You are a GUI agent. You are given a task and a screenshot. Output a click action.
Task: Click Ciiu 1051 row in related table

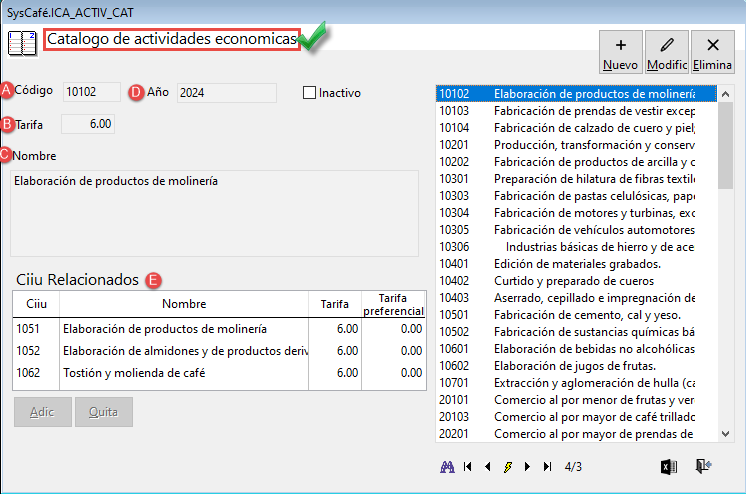(x=219, y=329)
